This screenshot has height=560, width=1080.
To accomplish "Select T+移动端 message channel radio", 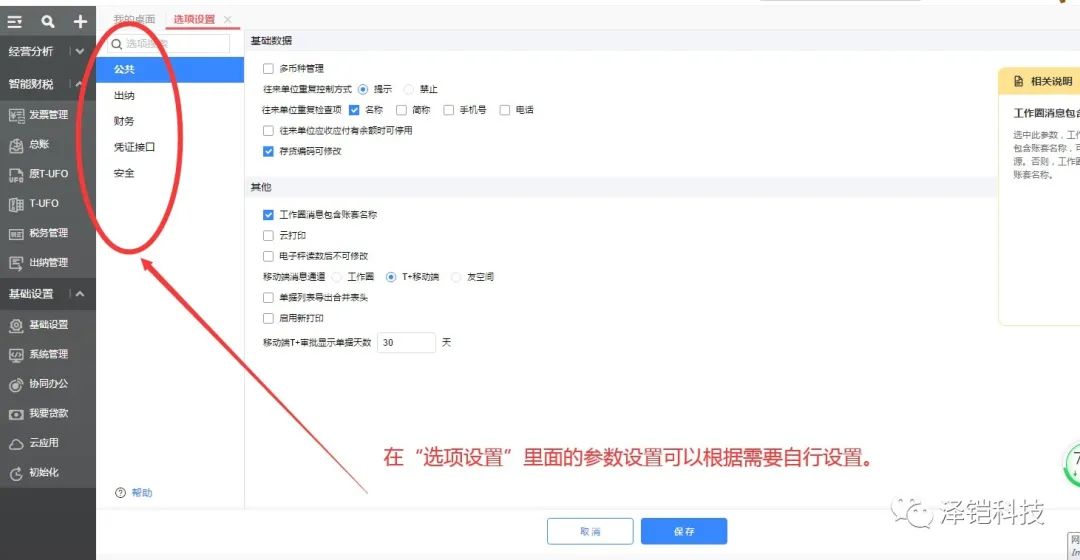I will 391,277.
